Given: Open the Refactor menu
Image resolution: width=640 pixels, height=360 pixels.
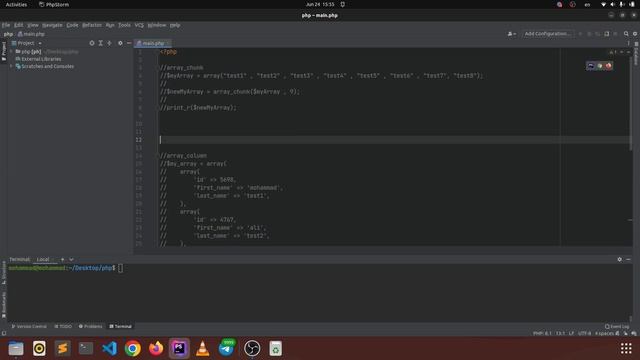Looking at the screenshot, I should tap(92, 25).
